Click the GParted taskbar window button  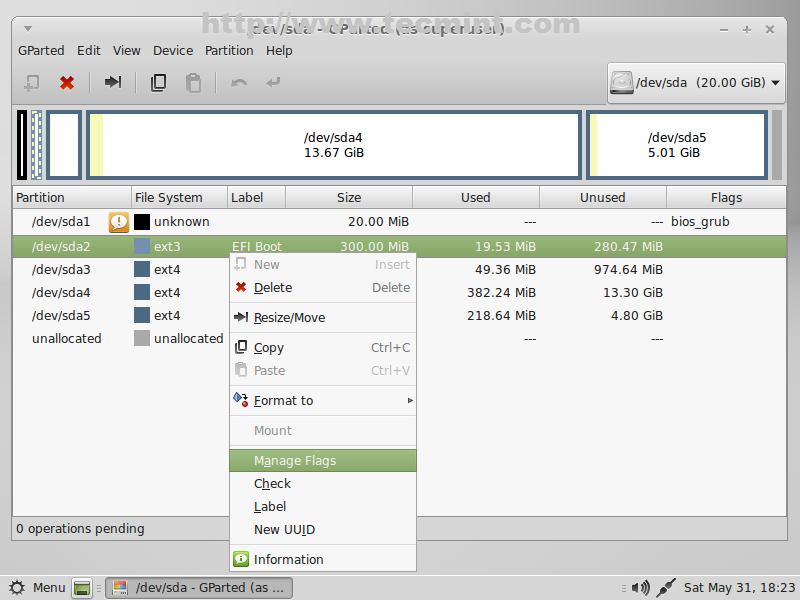tap(199, 588)
